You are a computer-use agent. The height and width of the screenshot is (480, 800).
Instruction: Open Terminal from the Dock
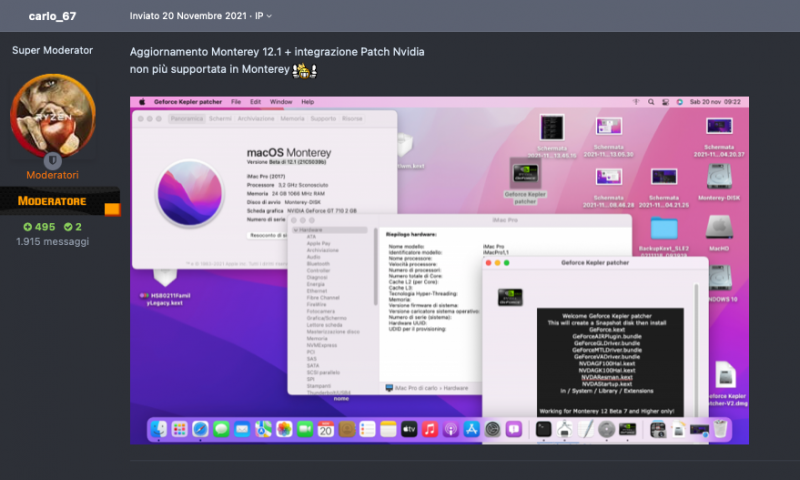coord(543,430)
